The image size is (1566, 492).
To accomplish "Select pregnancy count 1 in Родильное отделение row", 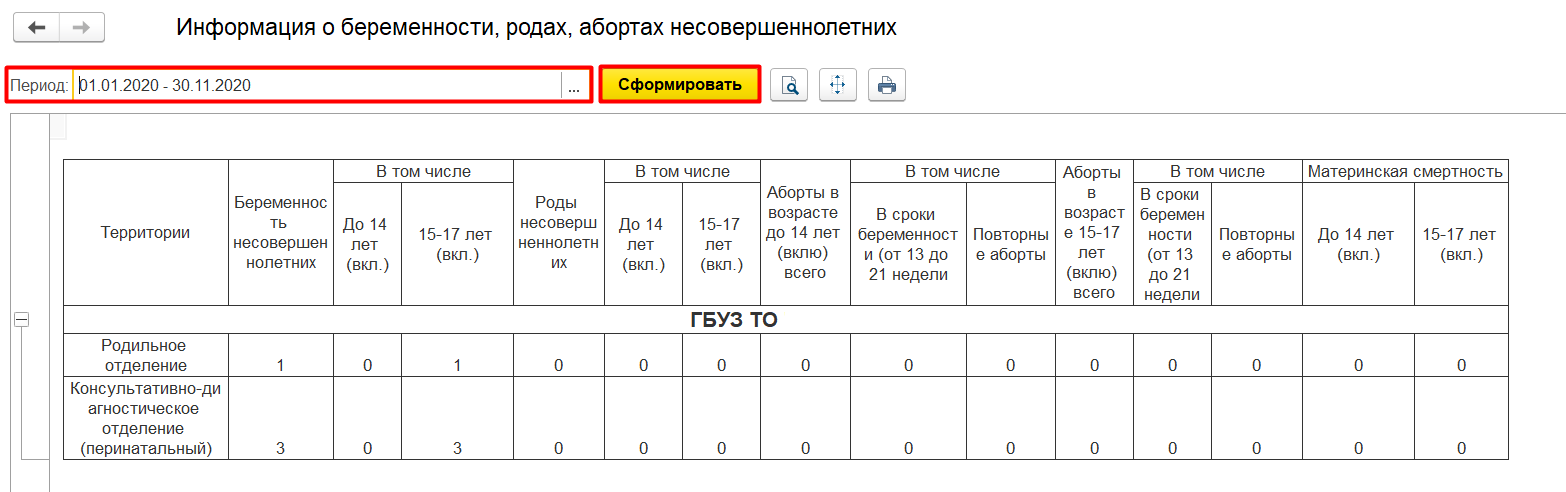I will [x=281, y=366].
